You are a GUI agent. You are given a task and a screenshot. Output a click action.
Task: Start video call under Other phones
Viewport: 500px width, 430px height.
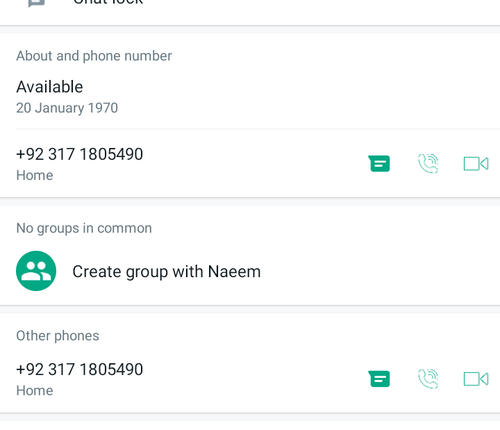[476, 379]
